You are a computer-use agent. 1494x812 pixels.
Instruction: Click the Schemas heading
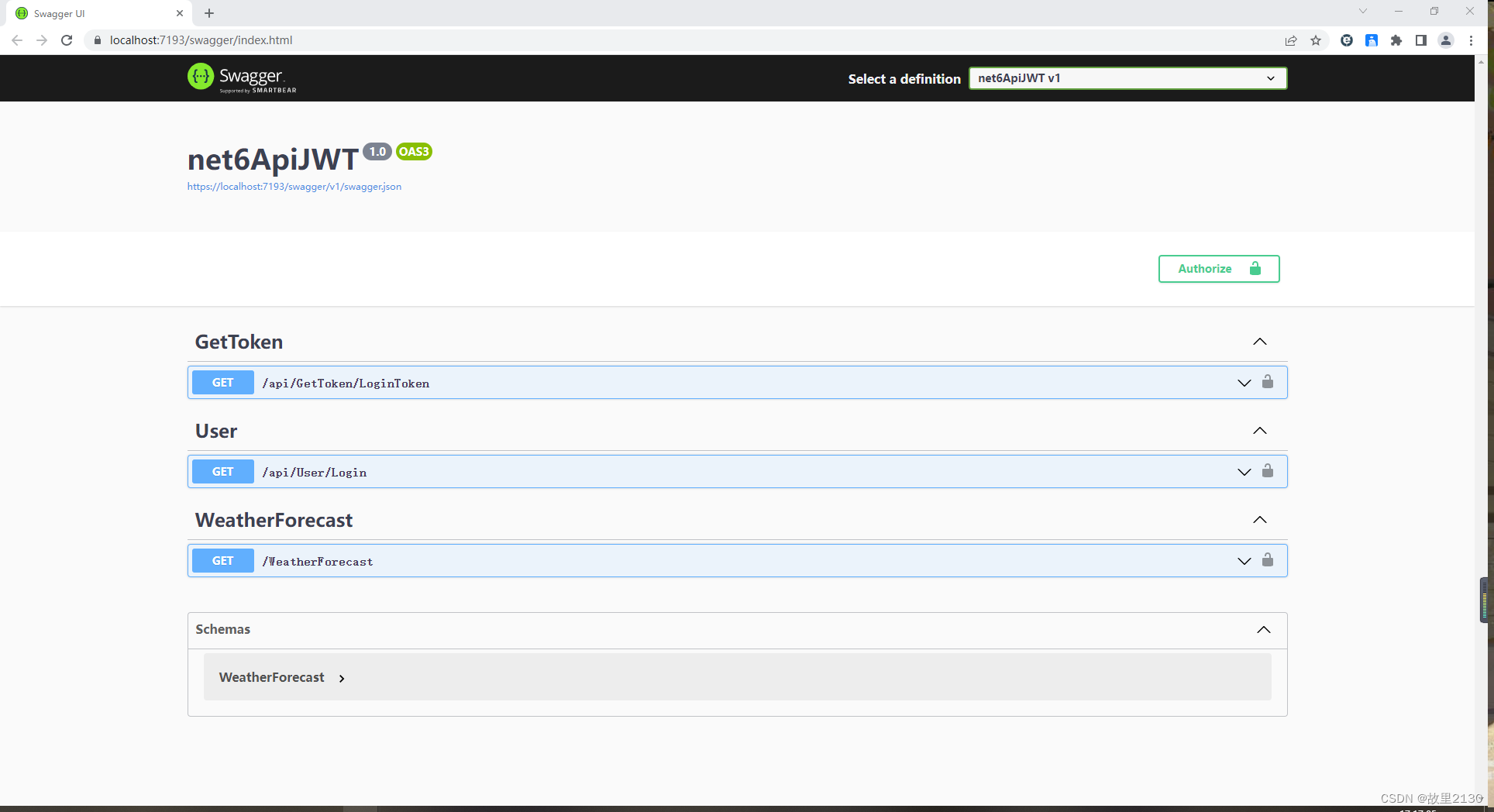(223, 629)
